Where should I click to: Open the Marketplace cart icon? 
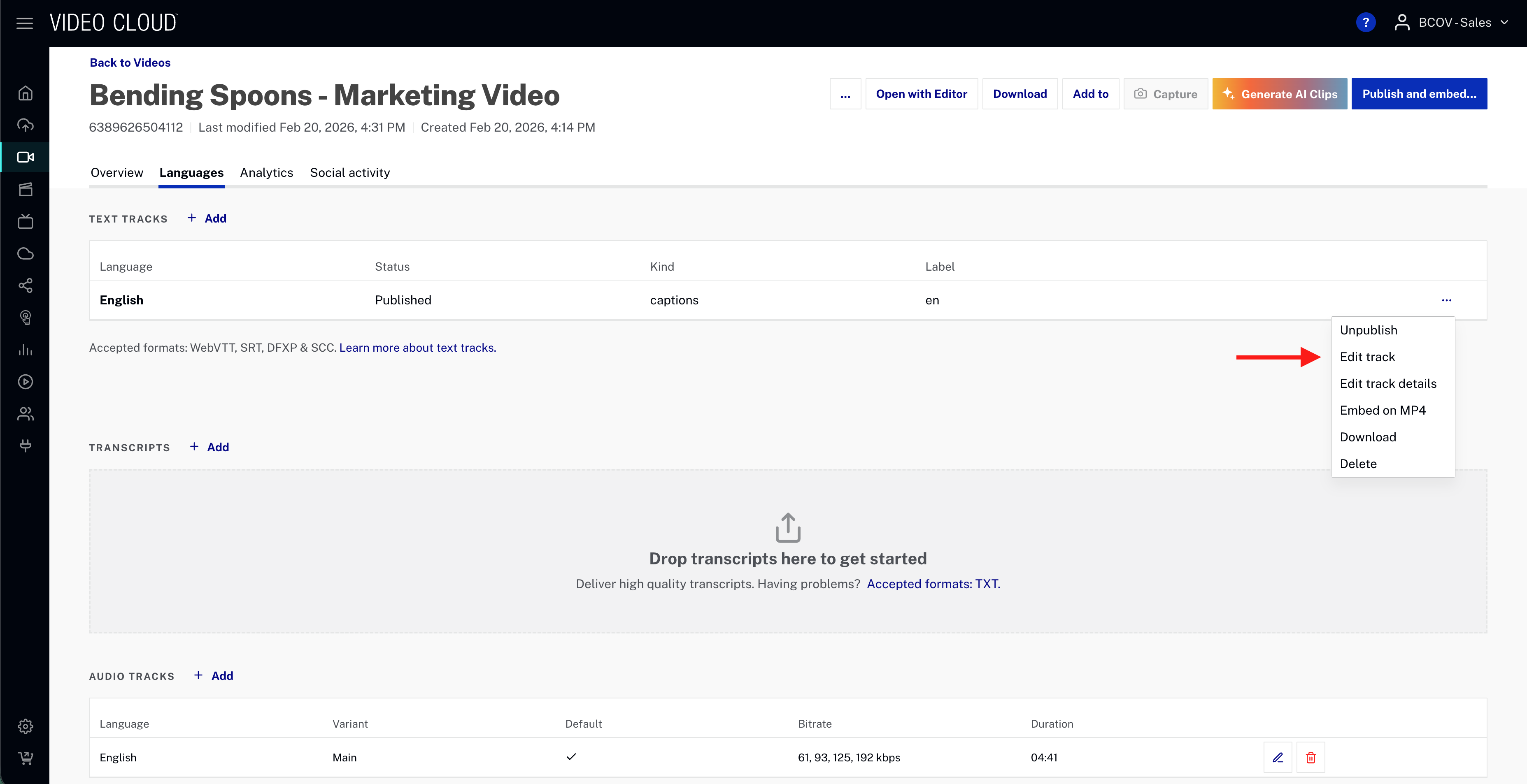point(25,758)
